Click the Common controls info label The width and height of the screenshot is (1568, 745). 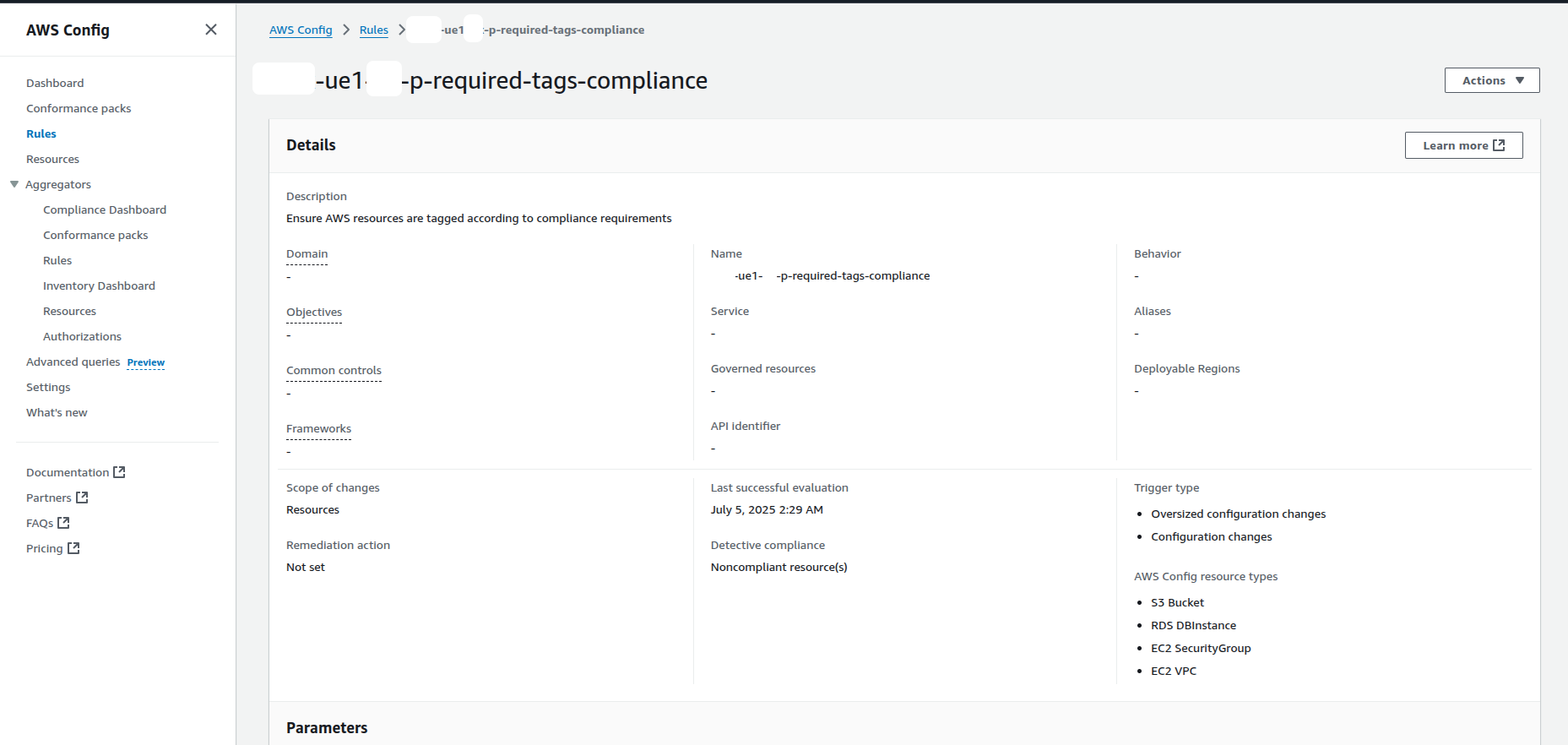pos(334,370)
